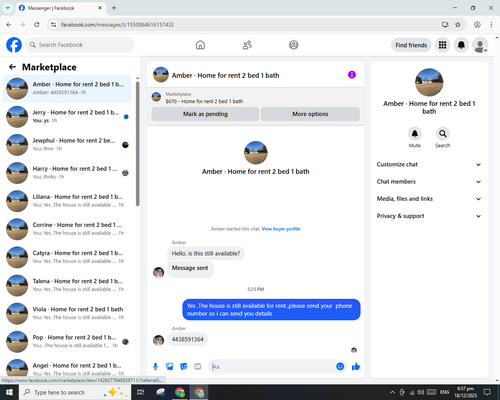Click the blue 'house is still available' reply

(271, 310)
